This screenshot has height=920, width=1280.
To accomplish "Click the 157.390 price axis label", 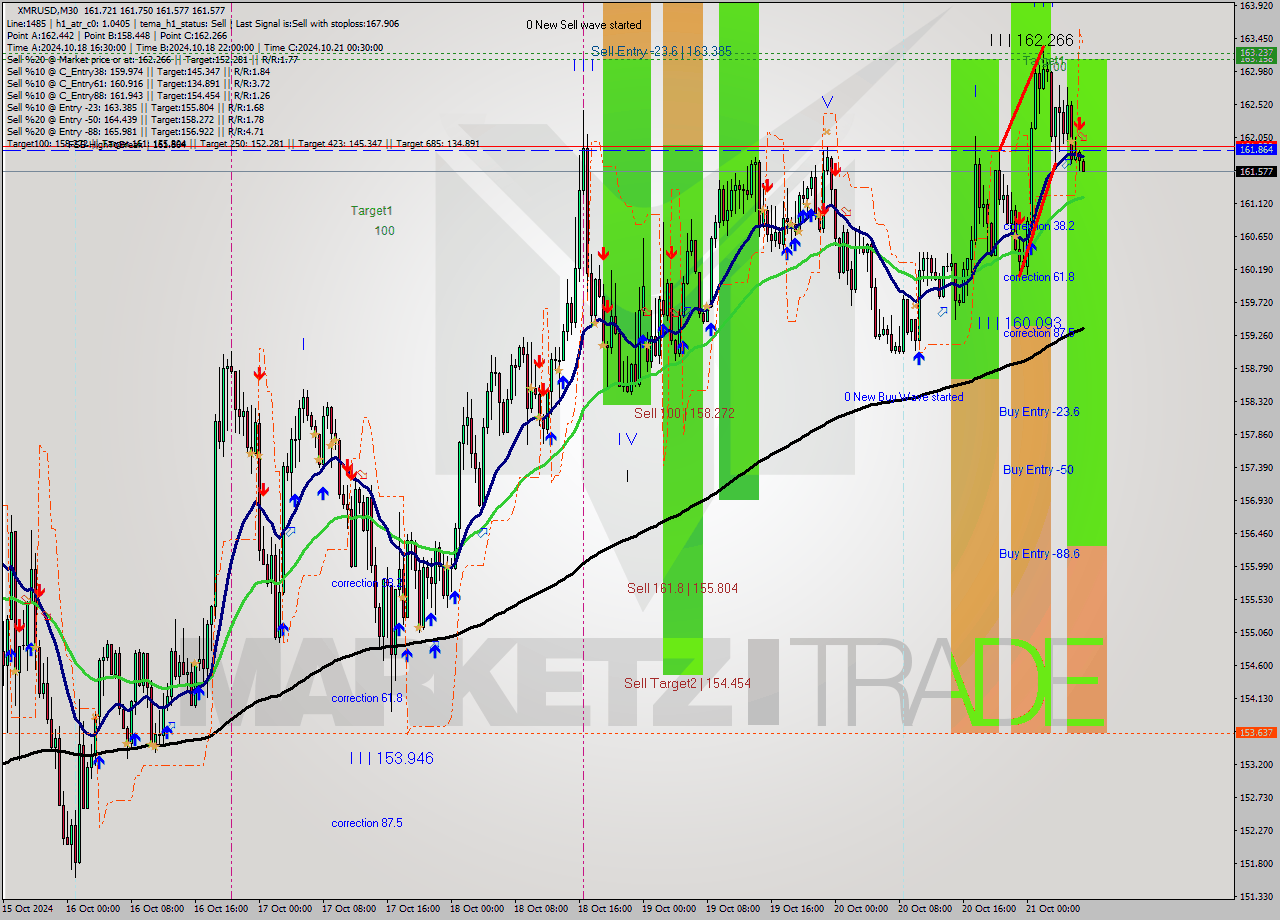I will point(1256,468).
